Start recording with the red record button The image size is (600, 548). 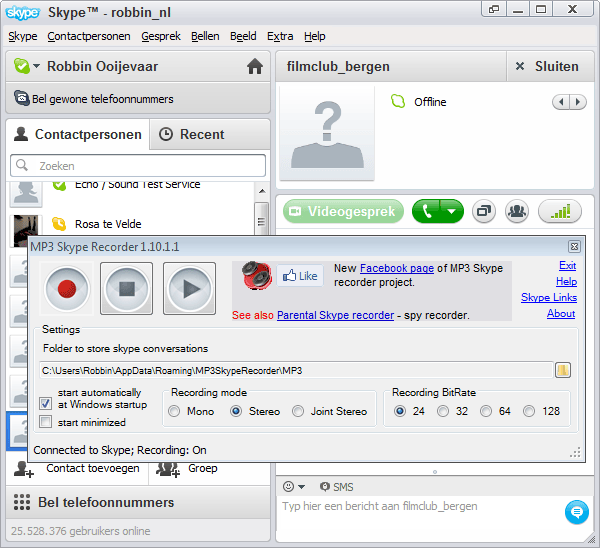(67, 289)
